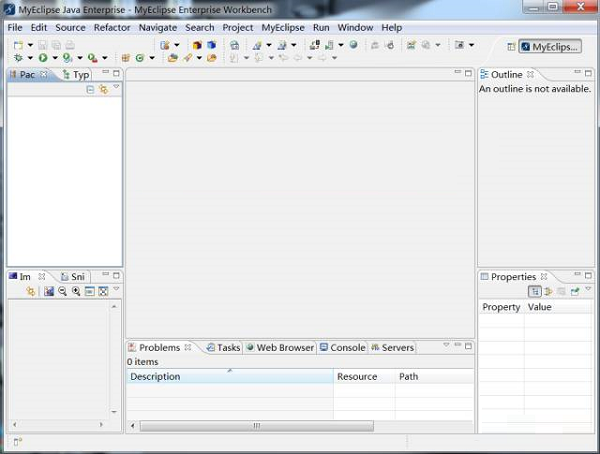
Task: Click the Image Preview scroll up arrow
Action: pos(114,307)
